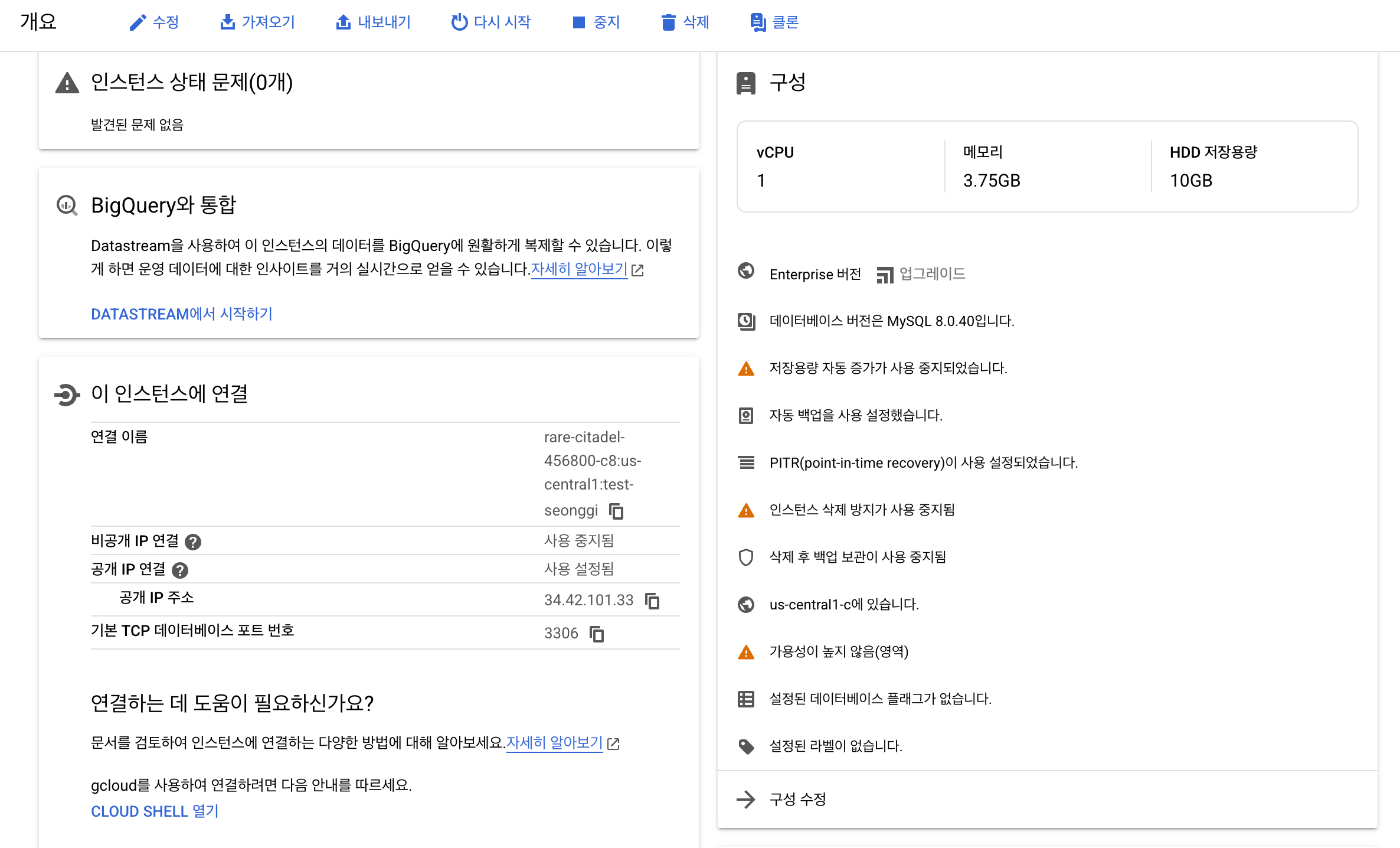This screenshot has width=1400, height=848.
Task: Click the 인스턴스 삭제 방지 warning icon
Action: click(746, 510)
